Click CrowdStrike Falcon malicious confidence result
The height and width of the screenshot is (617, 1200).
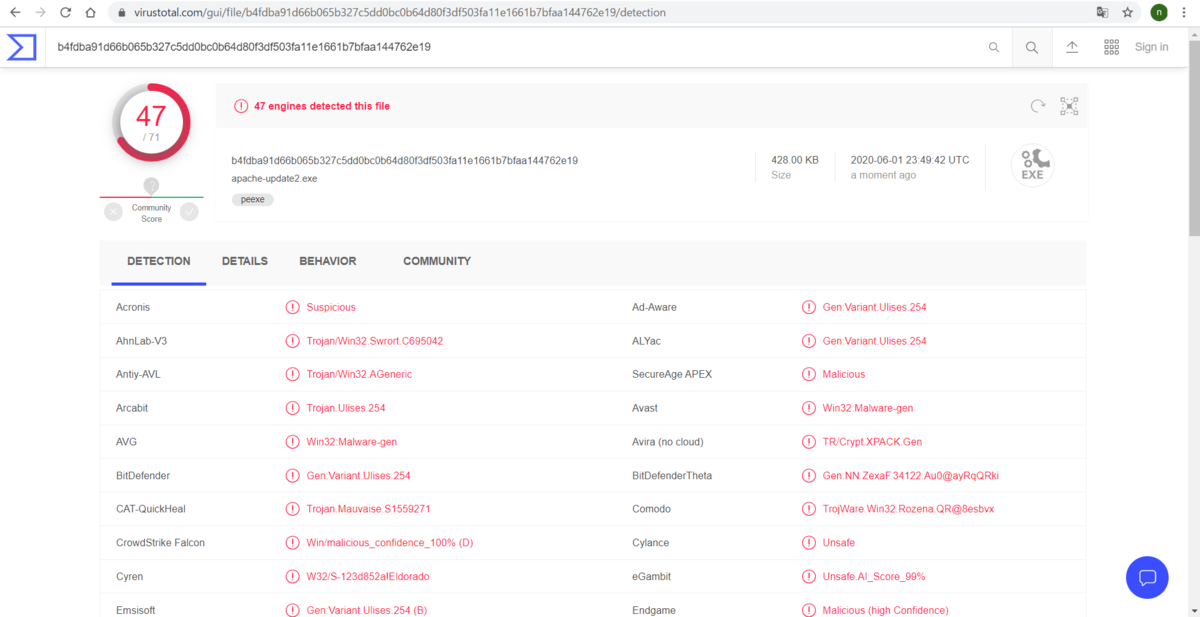390,543
